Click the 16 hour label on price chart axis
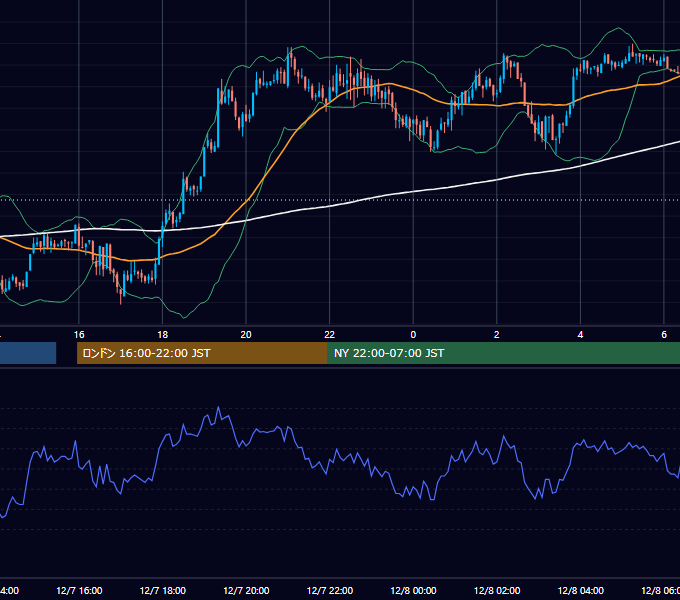Screen dimensions: 680x600 click(x=79, y=335)
